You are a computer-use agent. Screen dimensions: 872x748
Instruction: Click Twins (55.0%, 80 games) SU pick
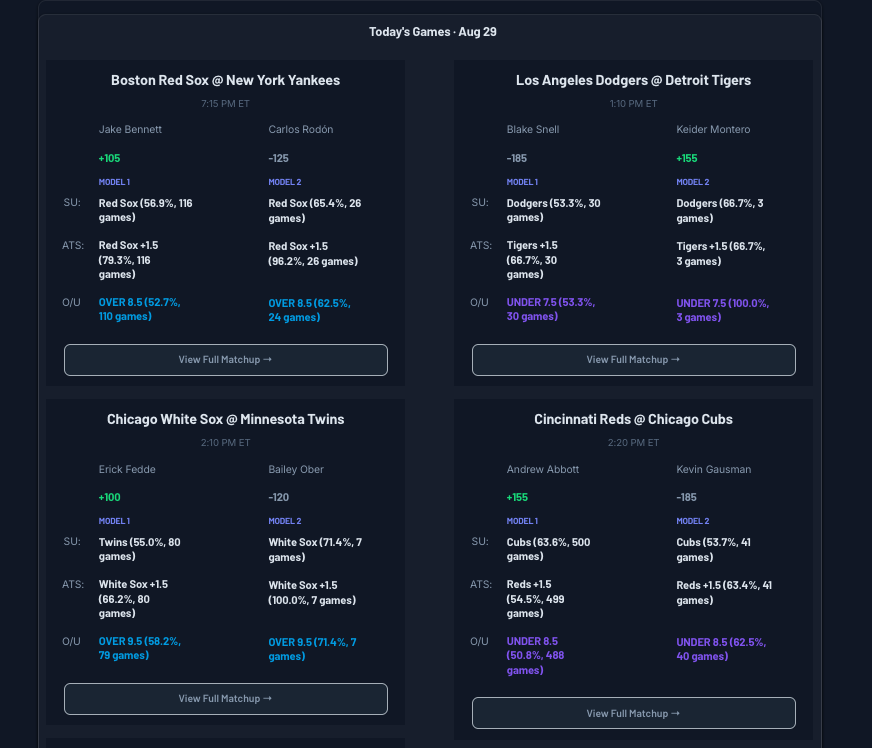coord(140,549)
